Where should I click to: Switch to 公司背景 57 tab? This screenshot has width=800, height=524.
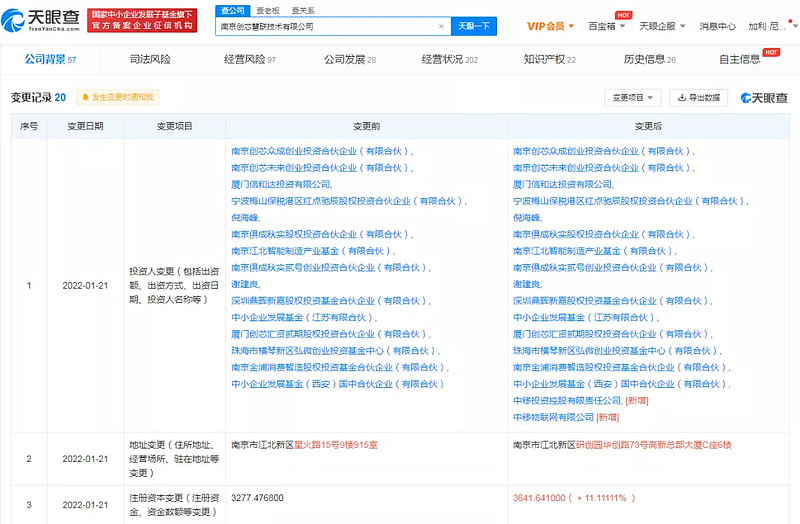[x=50, y=59]
